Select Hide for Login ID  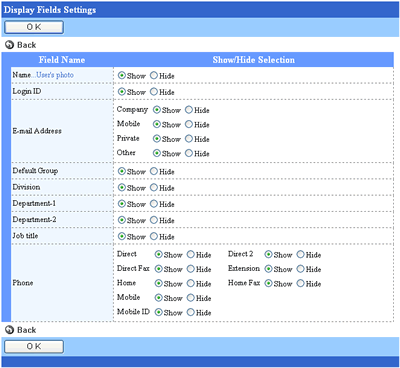tap(154, 91)
